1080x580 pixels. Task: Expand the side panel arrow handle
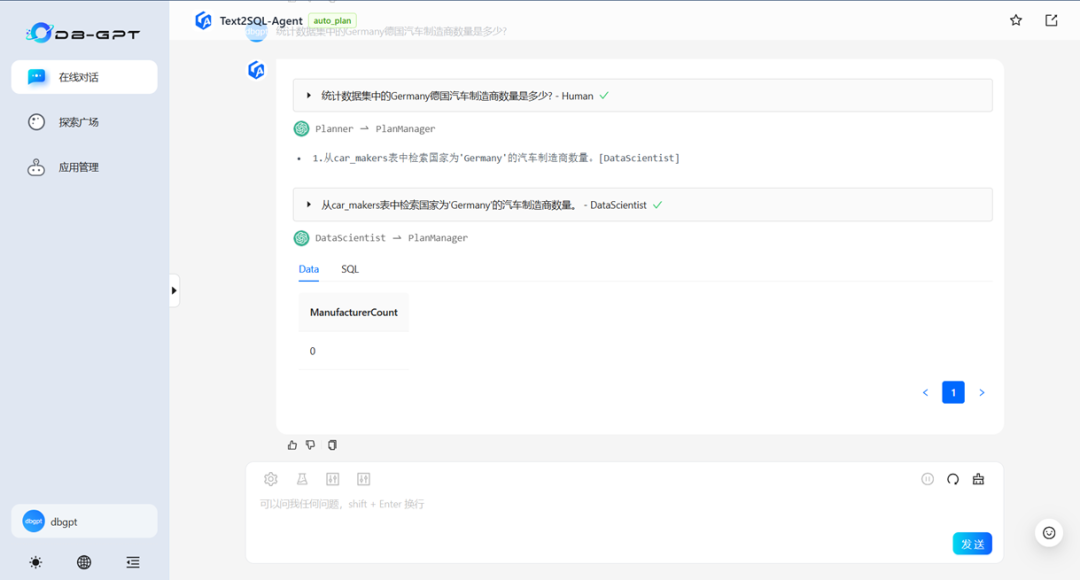tap(174, 291)
